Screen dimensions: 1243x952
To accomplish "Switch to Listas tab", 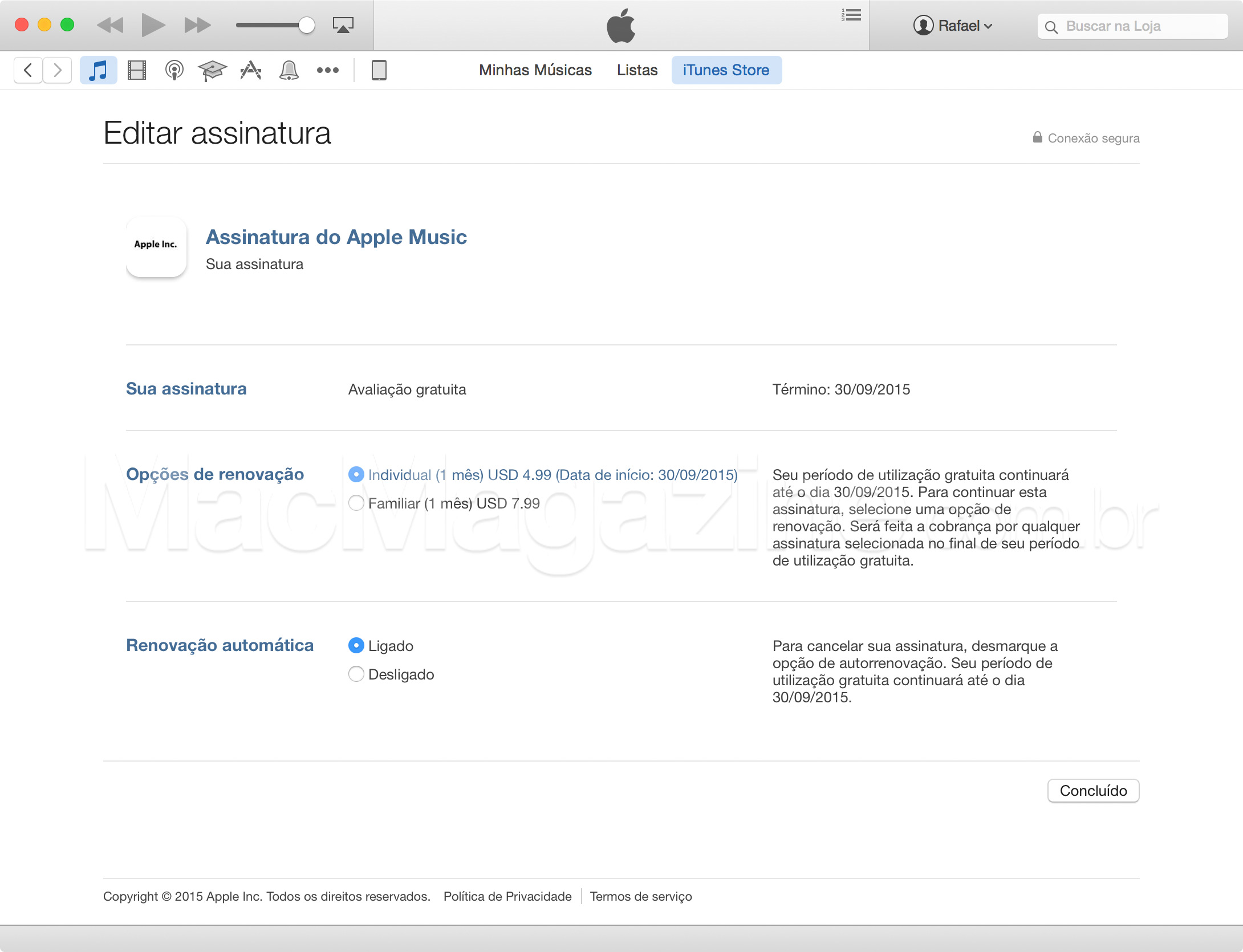I will coord(637,70).
